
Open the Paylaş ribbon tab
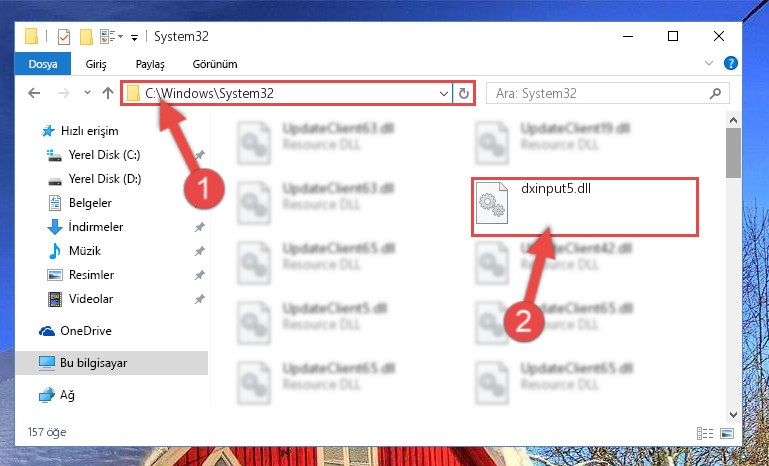click(x=150, y=64)
